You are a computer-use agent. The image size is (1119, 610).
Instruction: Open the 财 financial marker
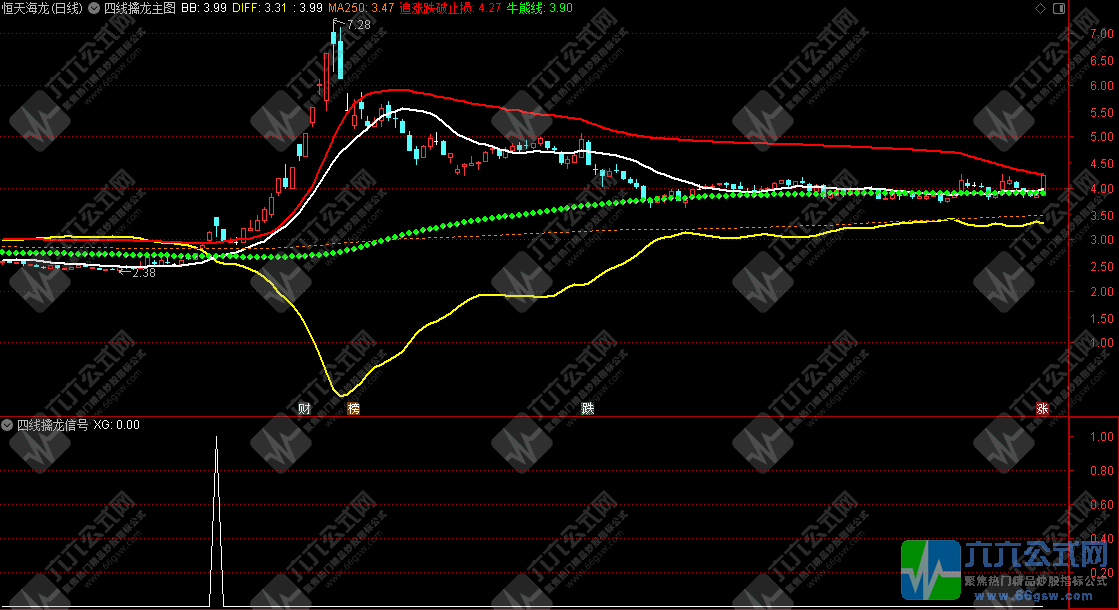(304, 408)
